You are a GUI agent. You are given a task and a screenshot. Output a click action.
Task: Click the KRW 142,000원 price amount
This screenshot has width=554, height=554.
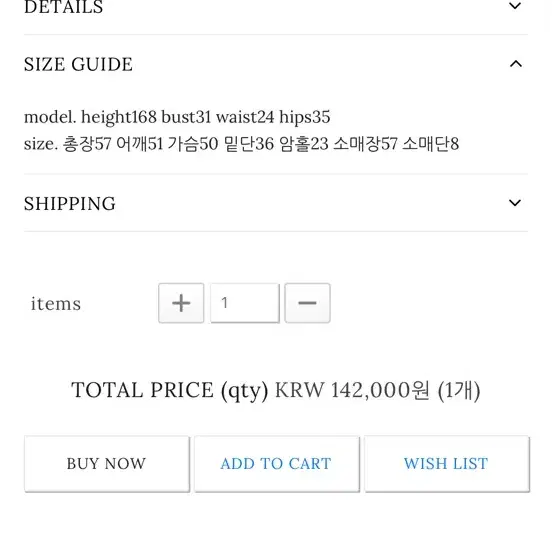click(x=353, y=391)
